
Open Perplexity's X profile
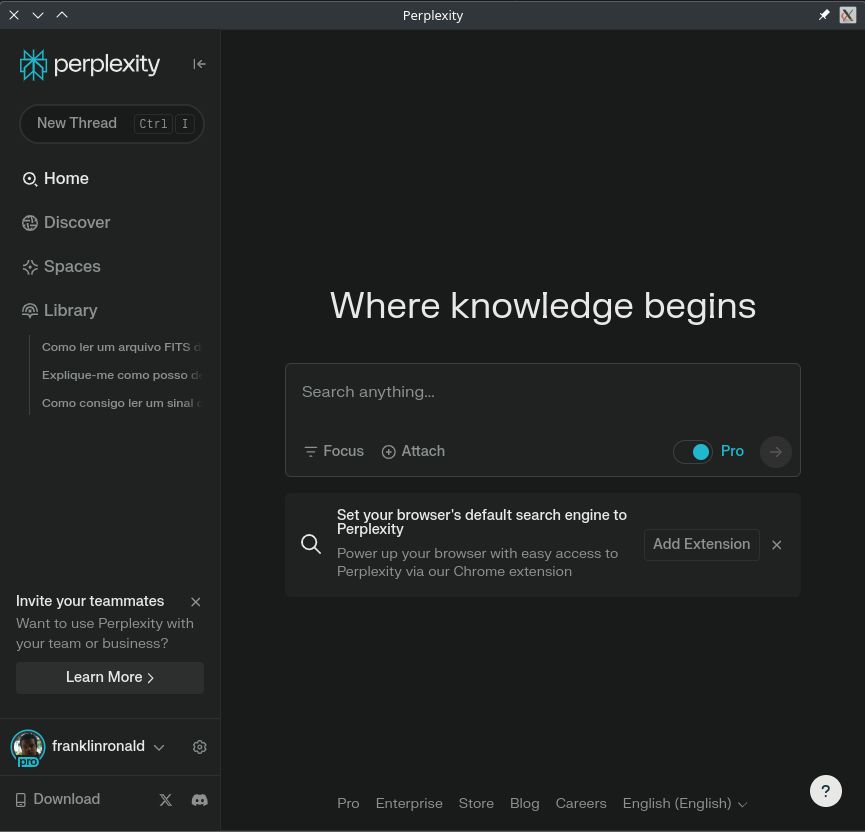coord(165,799)
